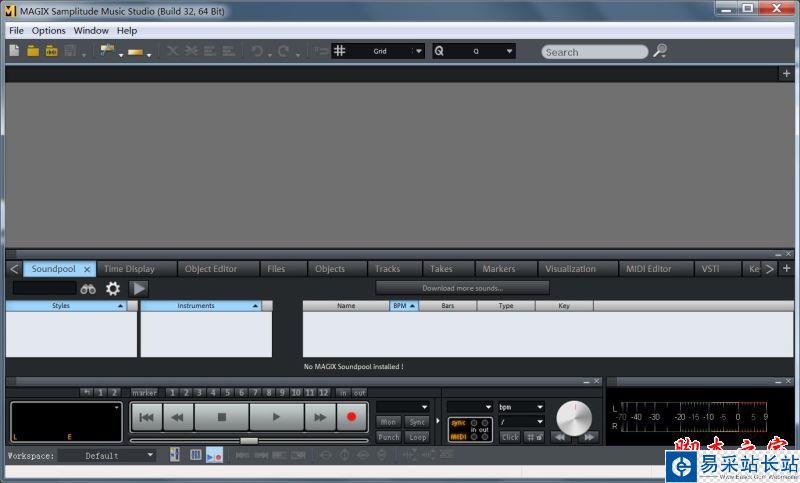Click the red Record button
Viewport: 800px width, 483px height.
352,417
